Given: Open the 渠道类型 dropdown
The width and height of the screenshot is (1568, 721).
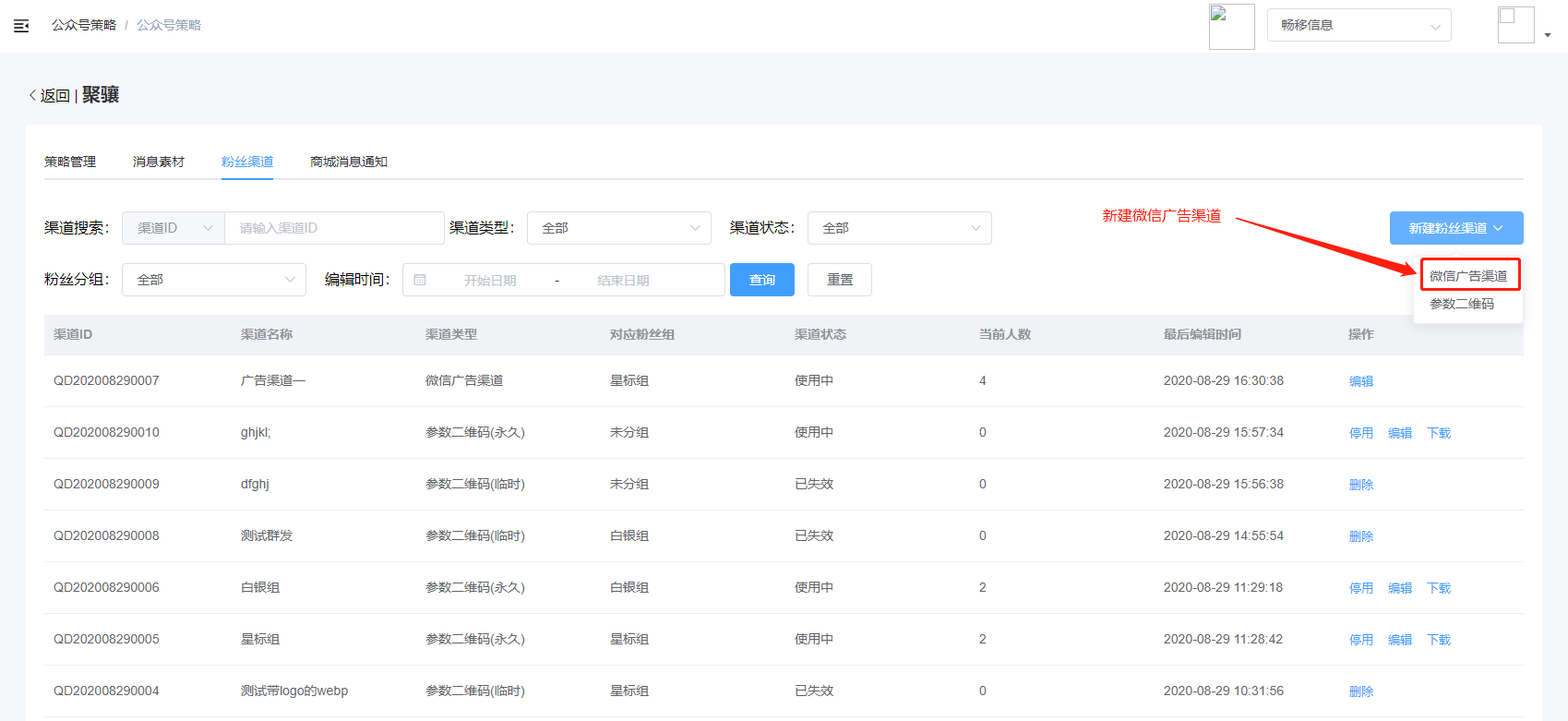Looking at the screenshot, I should click(618, 228).
